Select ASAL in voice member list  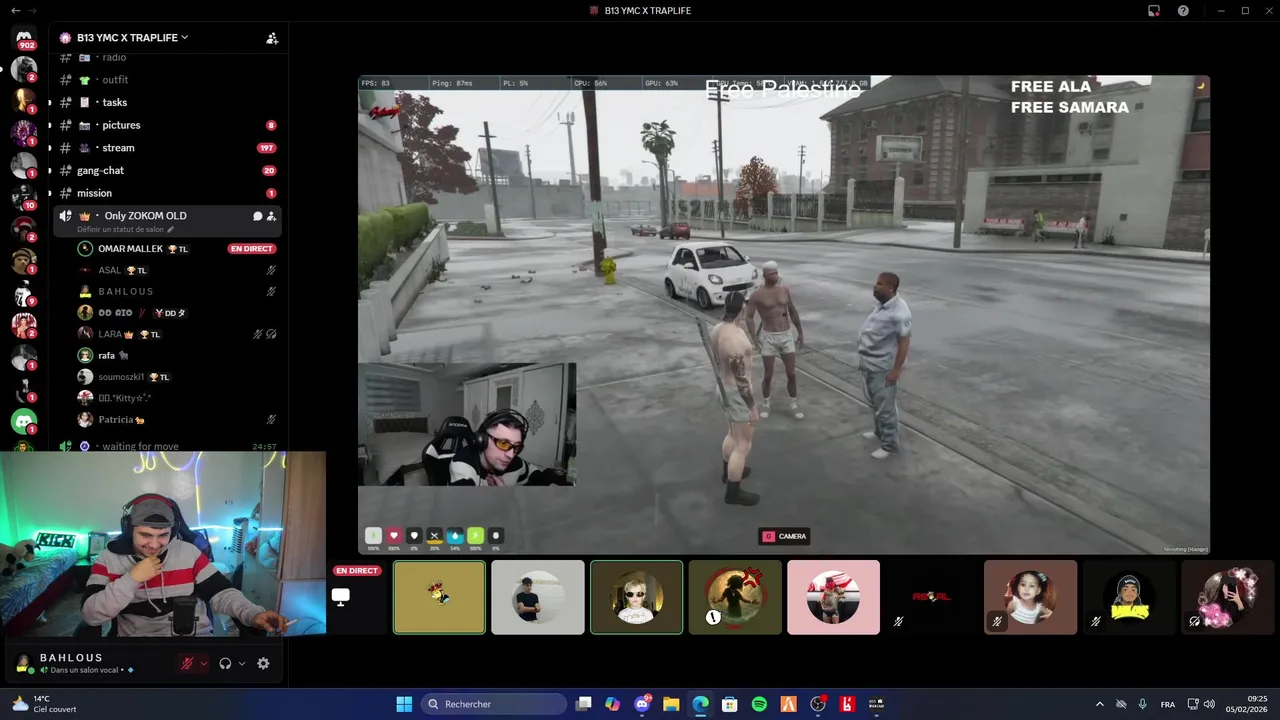coord(177,270)
